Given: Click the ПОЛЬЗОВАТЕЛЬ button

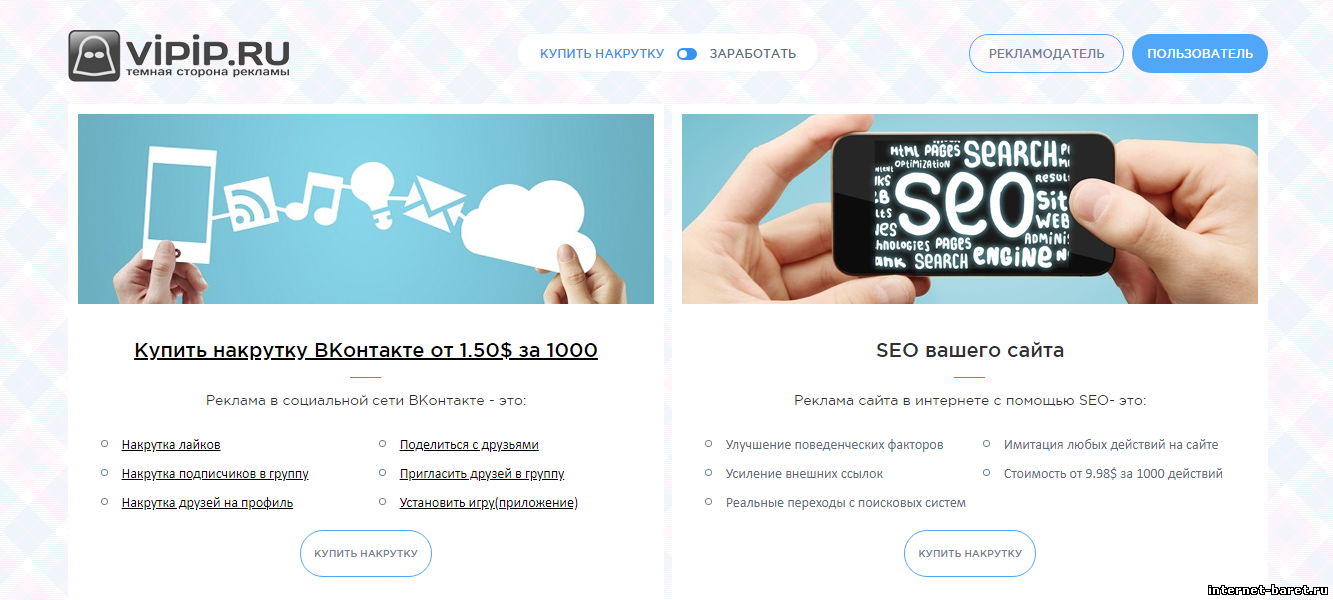Looking at the screenshot, I should tap(1200, 54).
